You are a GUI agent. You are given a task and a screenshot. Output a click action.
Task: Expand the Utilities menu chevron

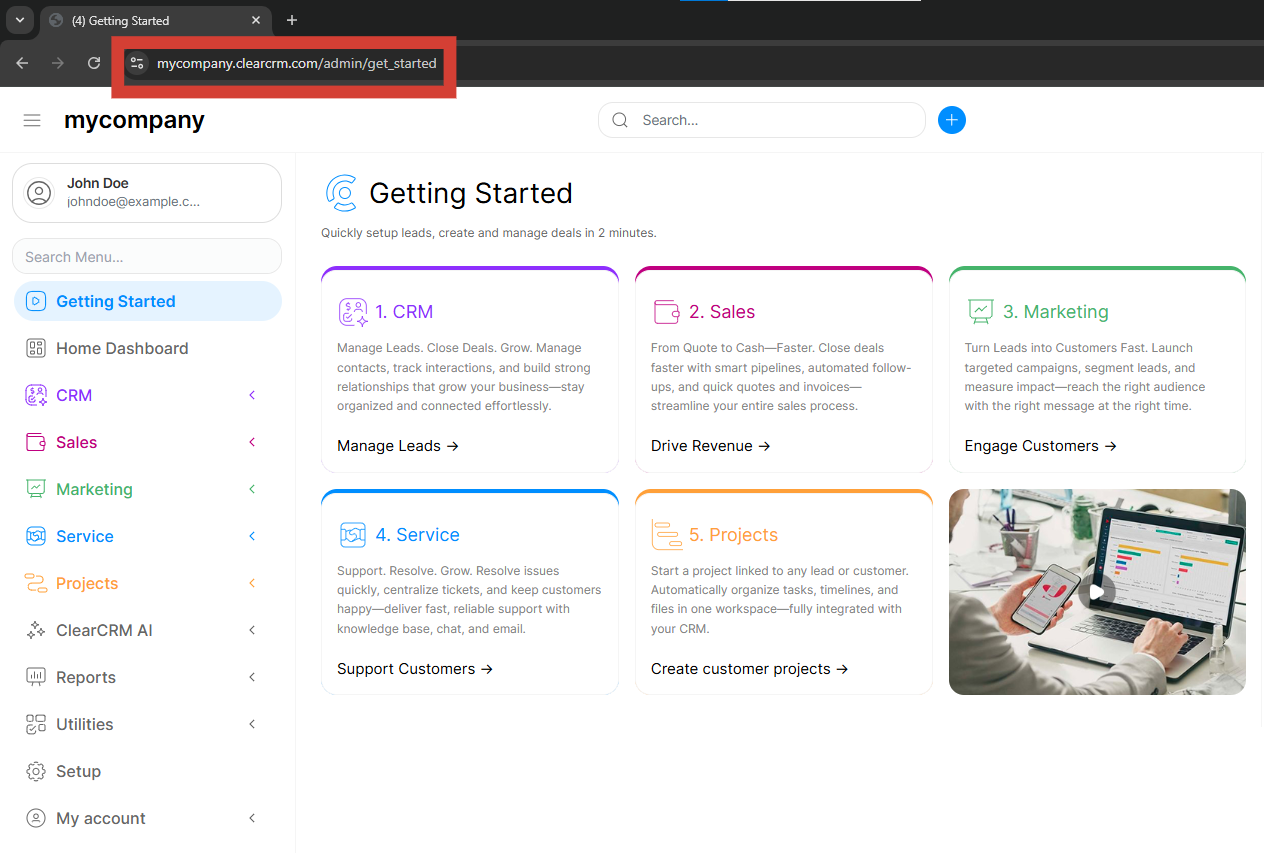click(x=252, y=724)
